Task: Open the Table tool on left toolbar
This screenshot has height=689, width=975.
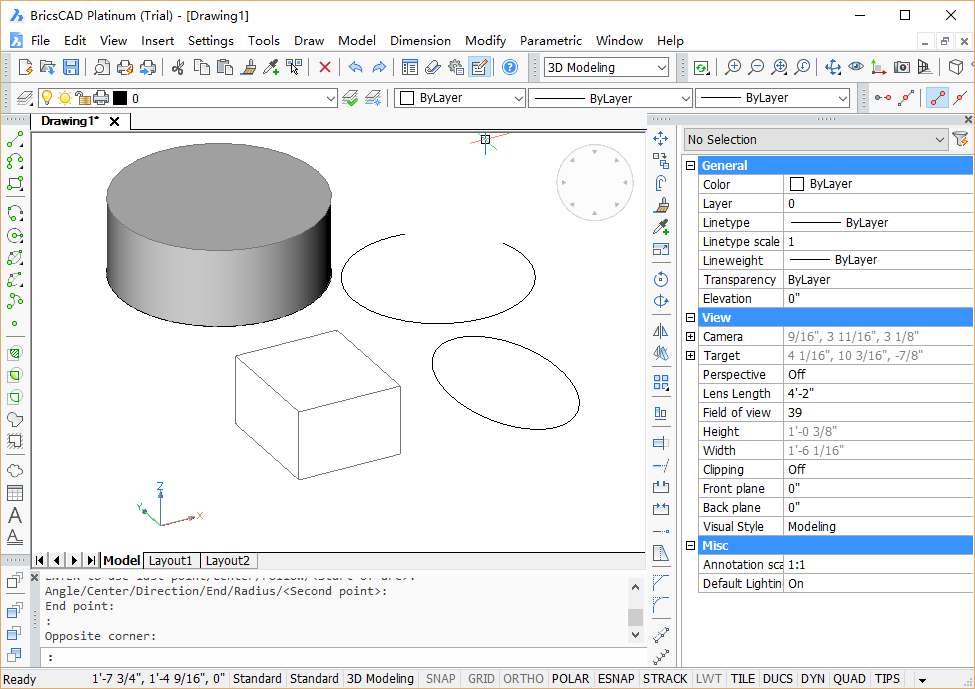Action: [x=15, y=492]
